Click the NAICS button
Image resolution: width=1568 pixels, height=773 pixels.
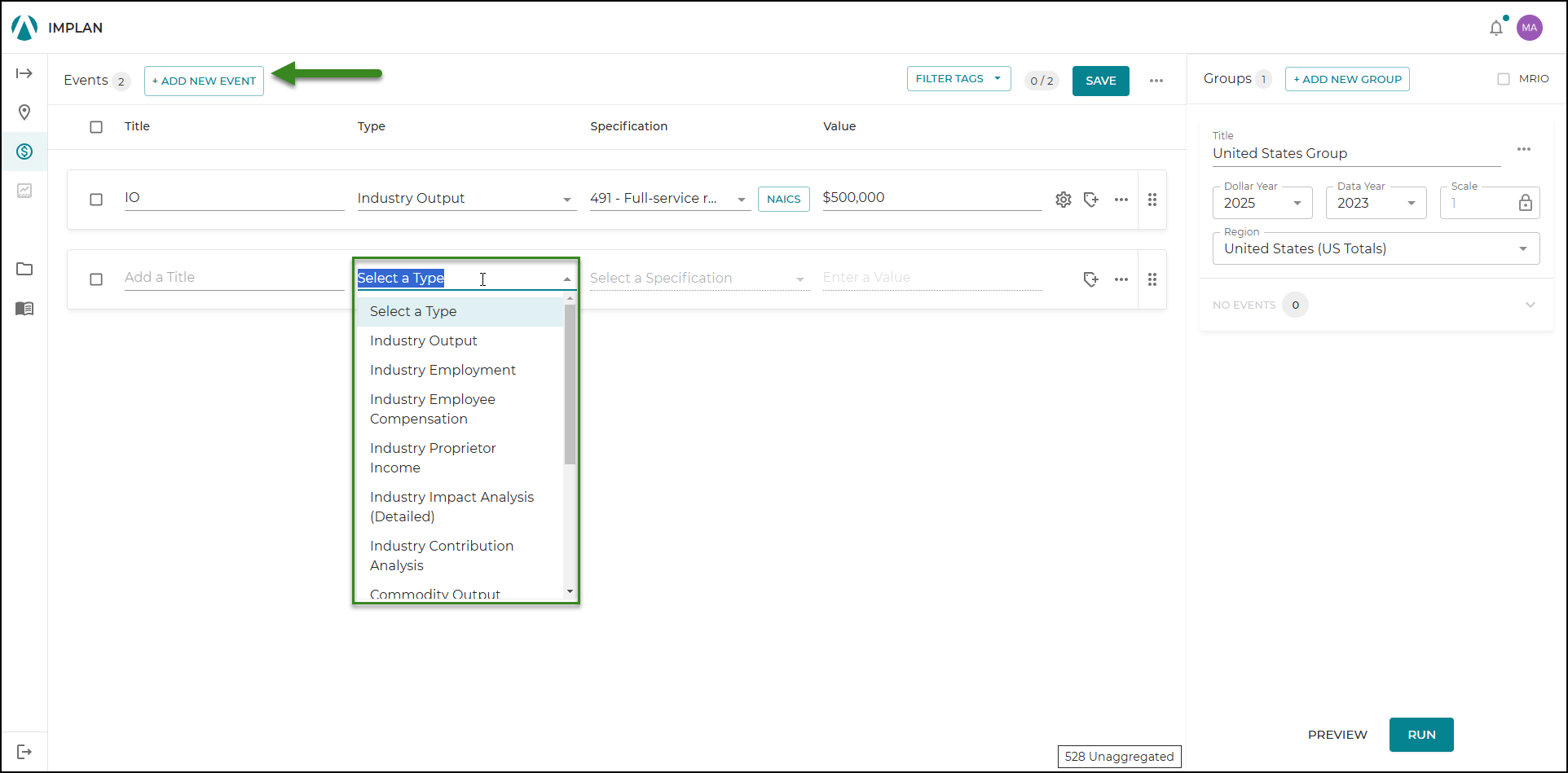783,200
